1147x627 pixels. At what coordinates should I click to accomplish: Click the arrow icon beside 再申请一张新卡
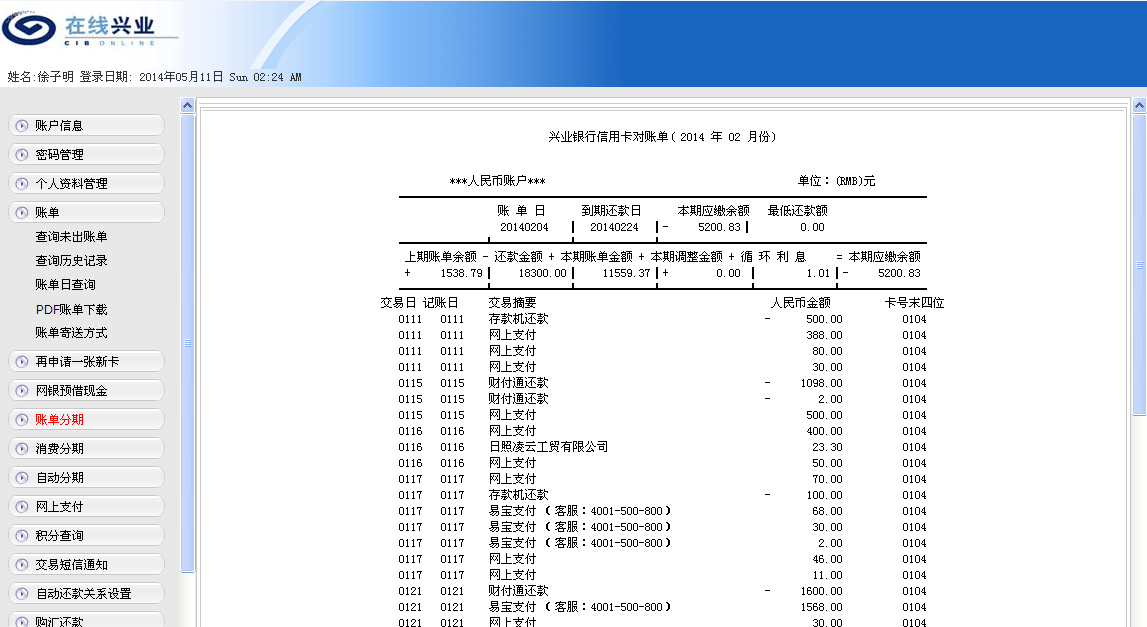pyautogui.click(x=22, y=361)
